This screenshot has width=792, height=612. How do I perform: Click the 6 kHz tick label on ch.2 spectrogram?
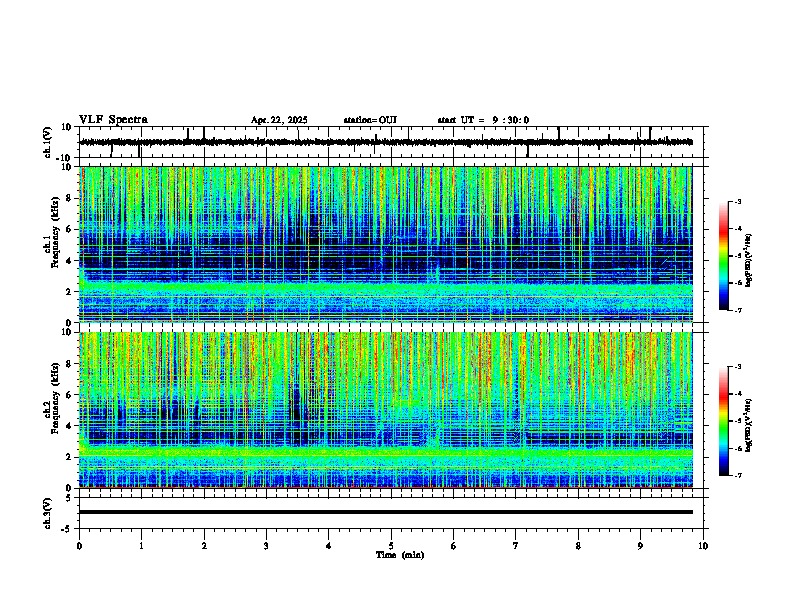coord(69,395)
